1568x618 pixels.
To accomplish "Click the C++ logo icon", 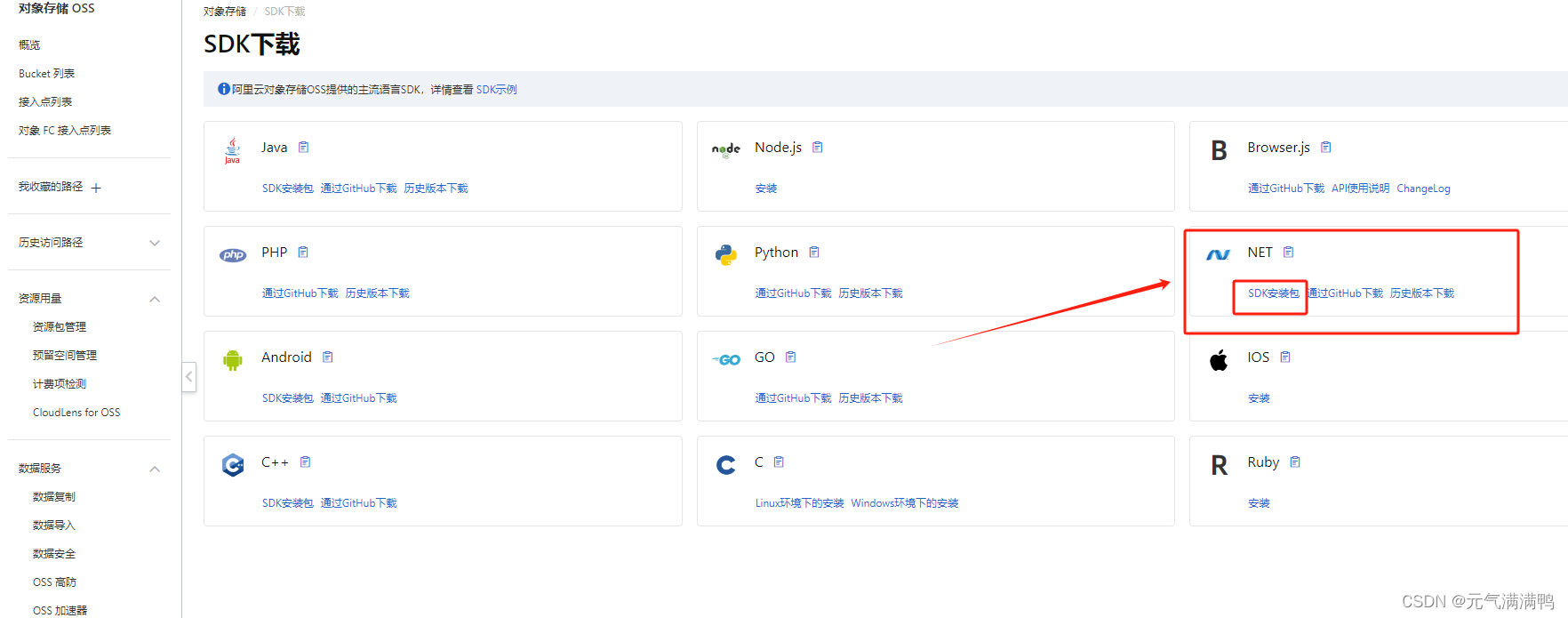I will click(x=233, y=465).
